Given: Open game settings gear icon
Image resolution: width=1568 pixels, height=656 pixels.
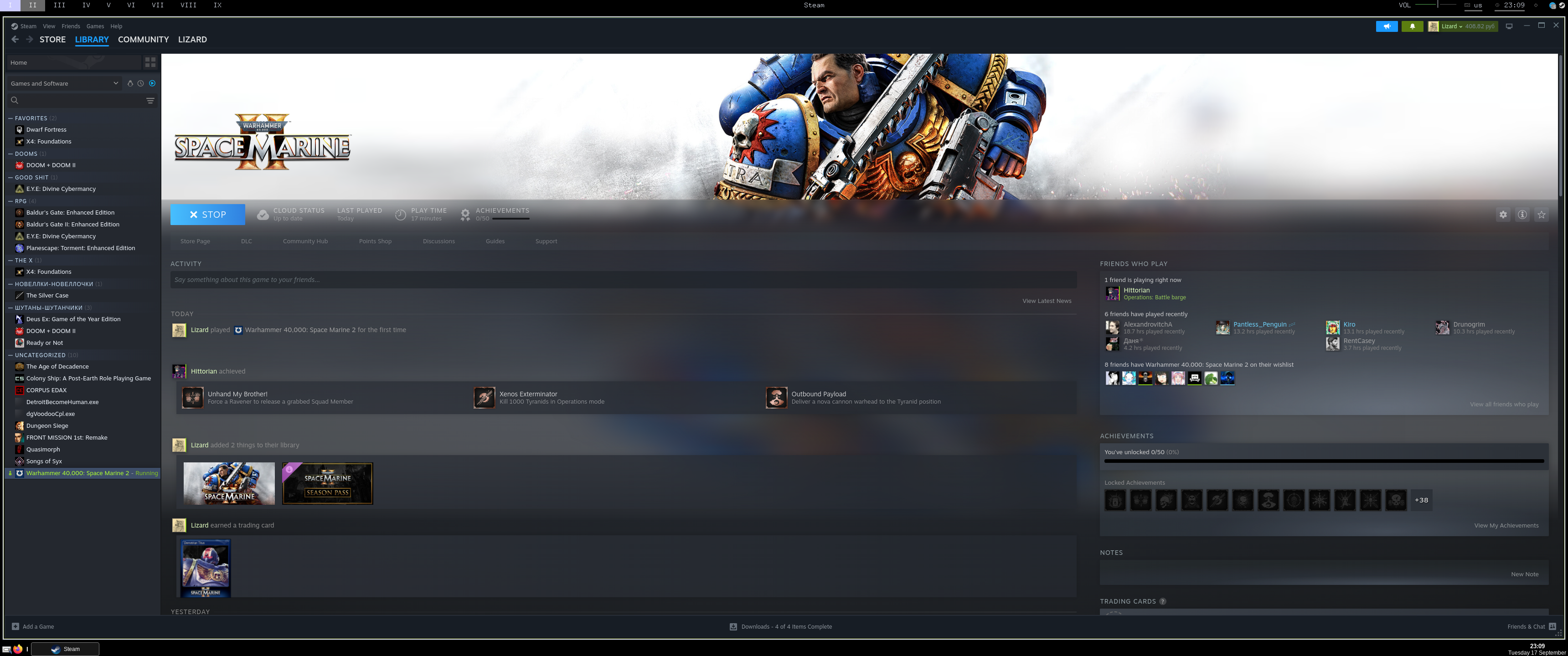Looking at the screenshot, I should (1503, 215).
